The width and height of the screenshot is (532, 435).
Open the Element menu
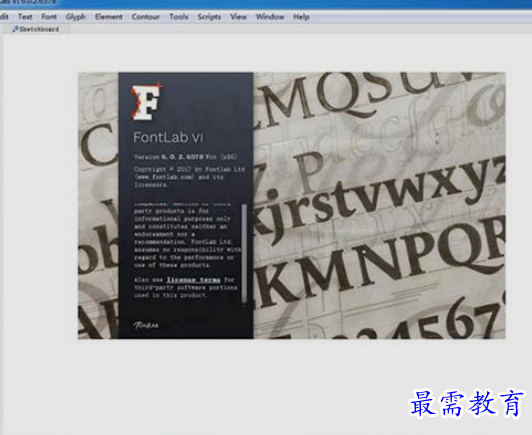click(x=109, y=17)
